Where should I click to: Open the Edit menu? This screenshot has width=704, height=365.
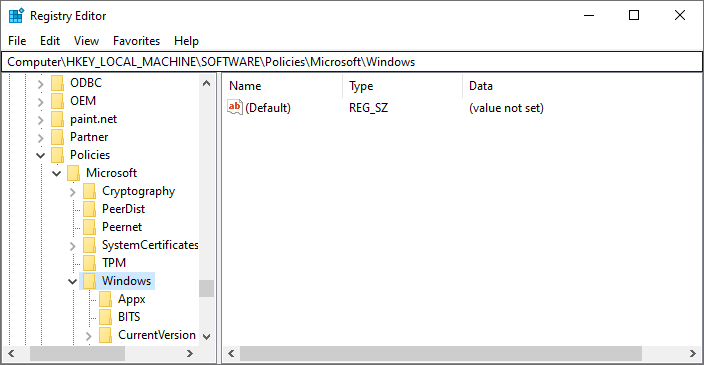coord(50,41)
